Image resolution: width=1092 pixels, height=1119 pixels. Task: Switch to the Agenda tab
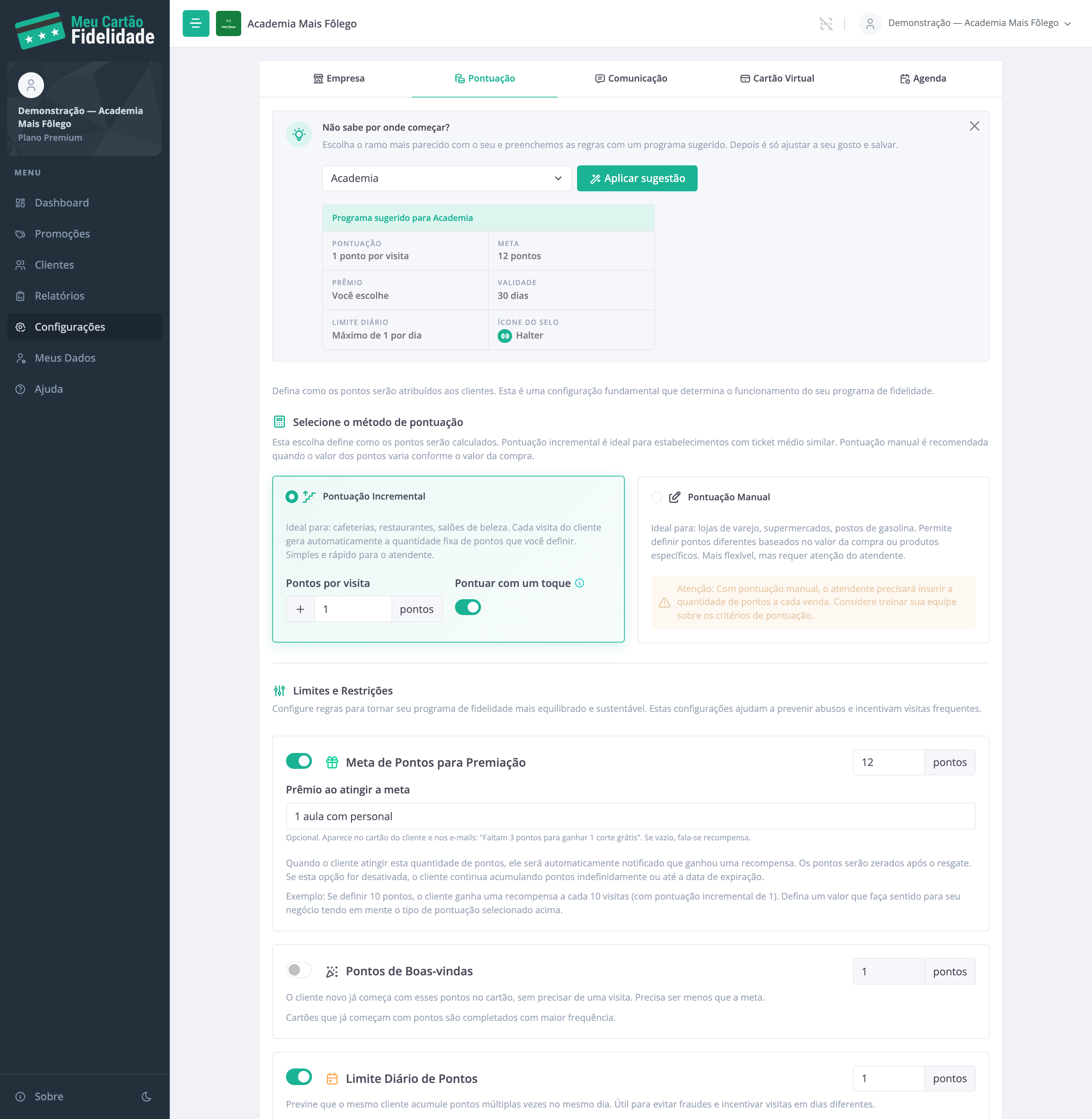coord(923,79)
